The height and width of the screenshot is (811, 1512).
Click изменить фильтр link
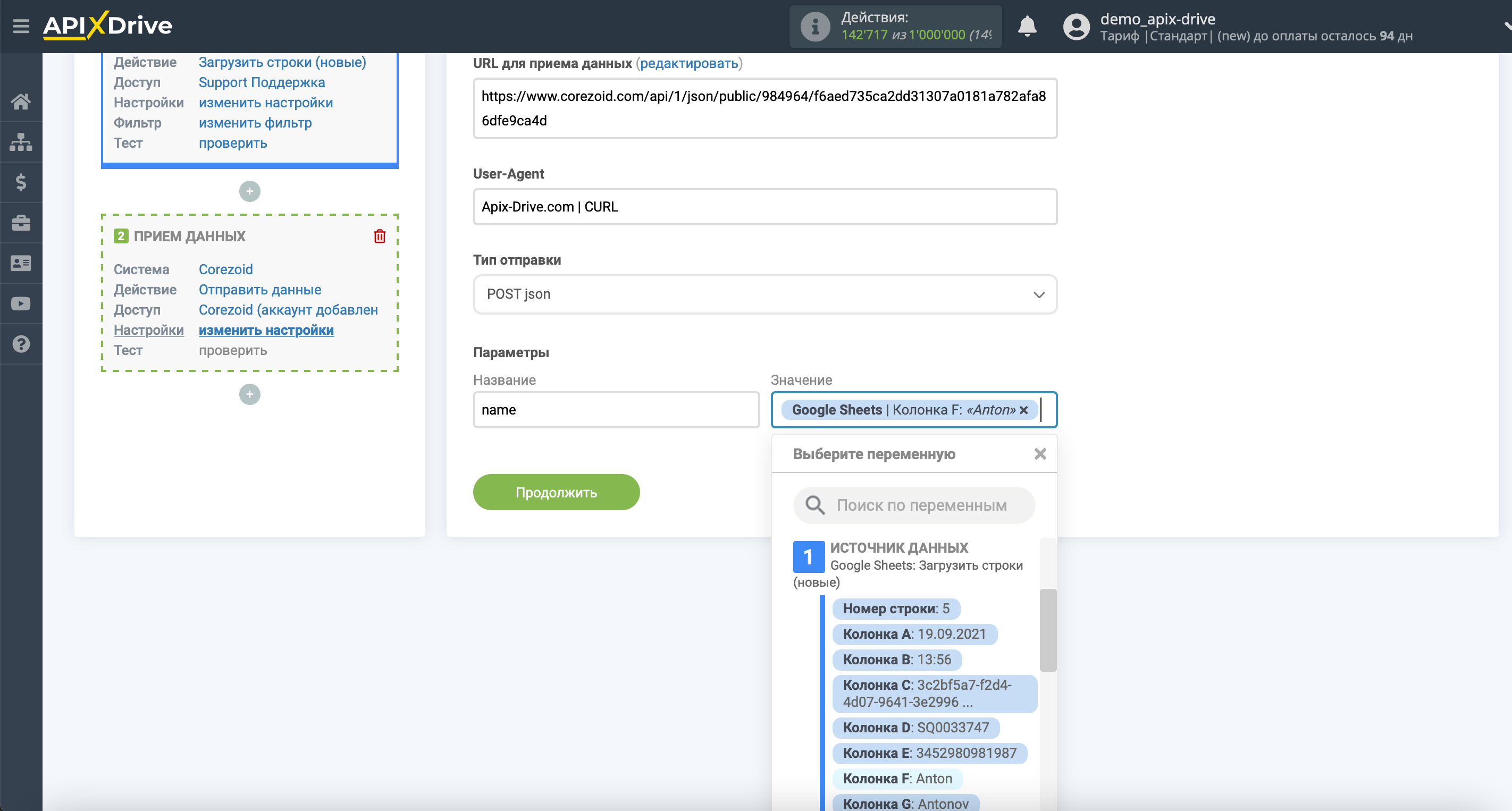pyautogui.click(x=255, y=123)
